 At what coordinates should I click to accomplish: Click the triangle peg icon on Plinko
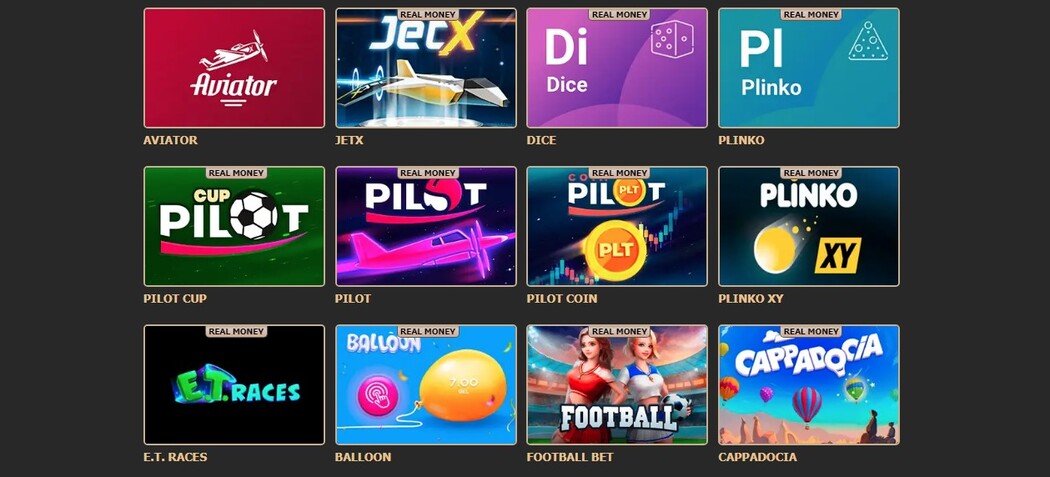[x=868, y=41]
